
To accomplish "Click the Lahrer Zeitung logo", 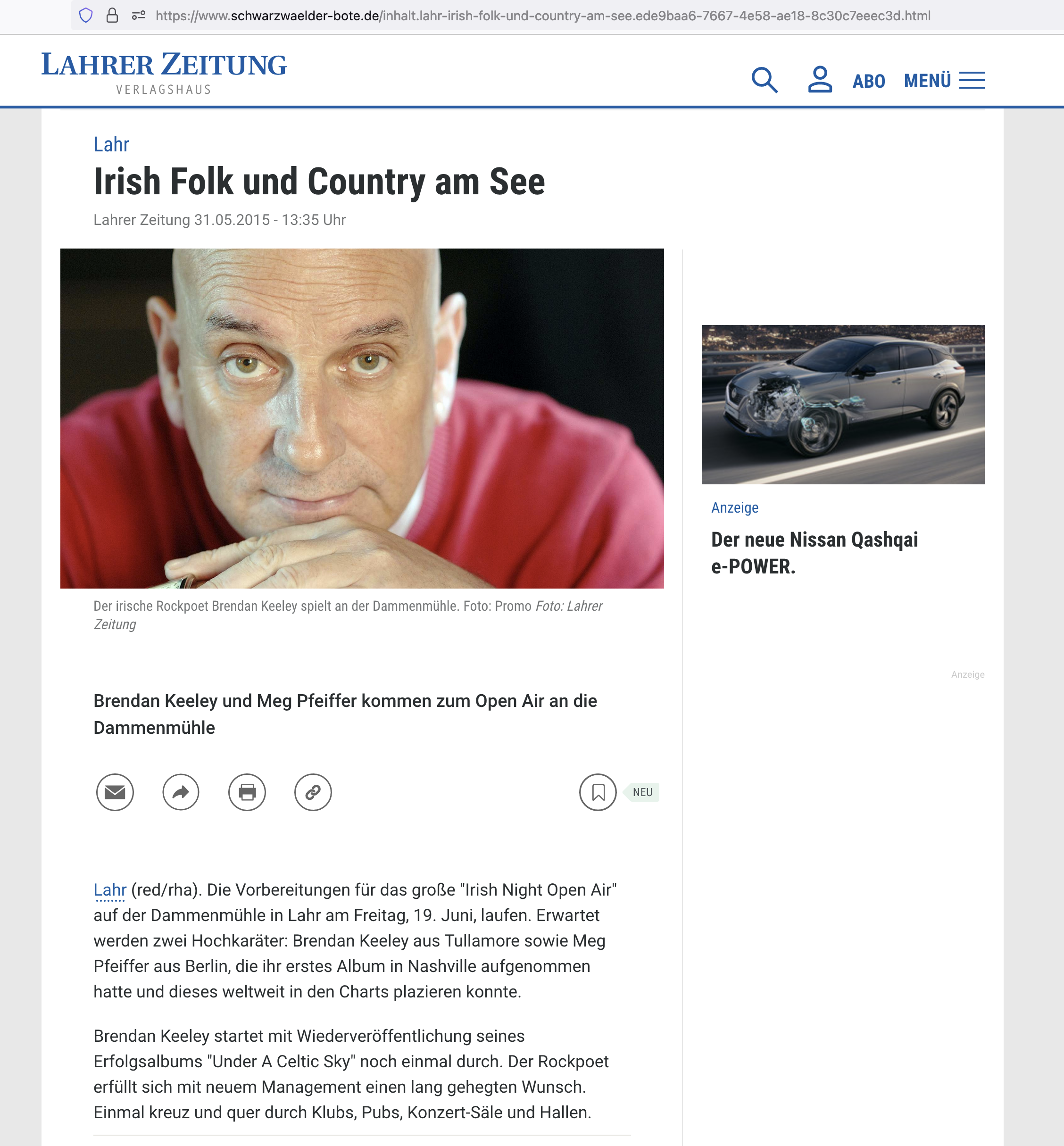I will [x=164, y=72].
